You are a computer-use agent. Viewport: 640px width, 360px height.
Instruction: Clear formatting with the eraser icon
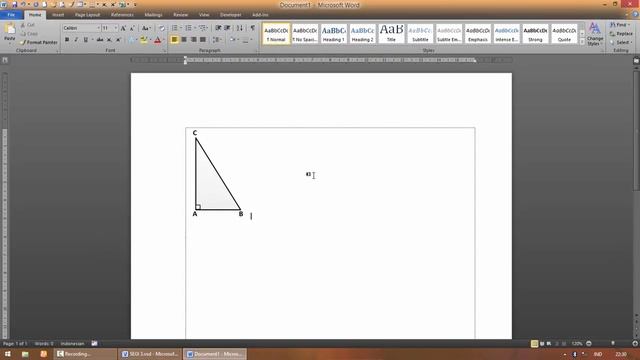(162, 28)
